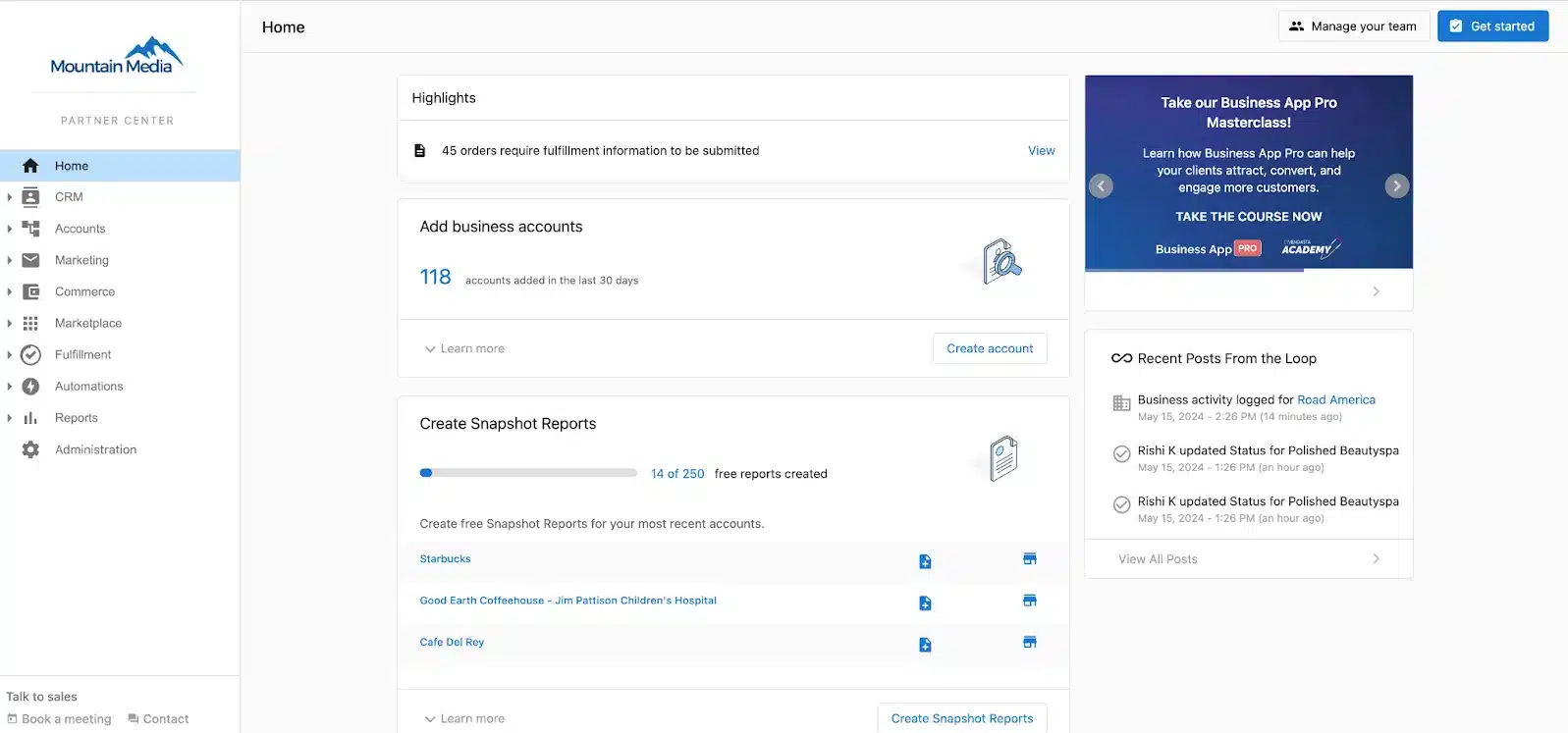
Task: Click the Marketing envelope icon
Action: pyautogui.click(x=30, y=260)
